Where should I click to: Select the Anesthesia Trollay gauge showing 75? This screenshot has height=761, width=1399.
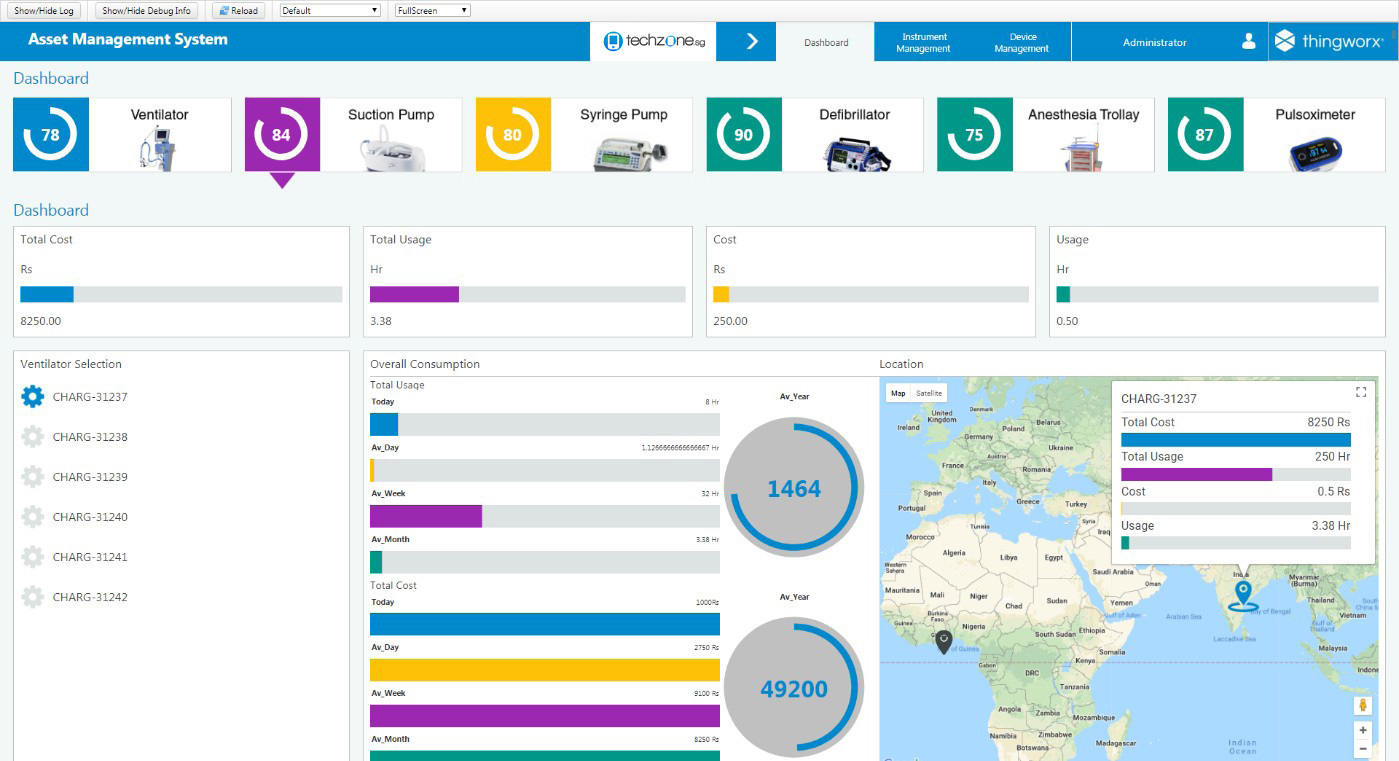(x=975, y=135)
